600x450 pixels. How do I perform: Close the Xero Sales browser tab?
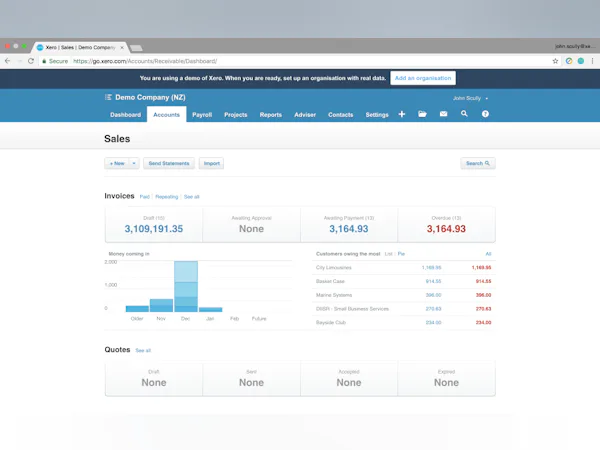122,47
